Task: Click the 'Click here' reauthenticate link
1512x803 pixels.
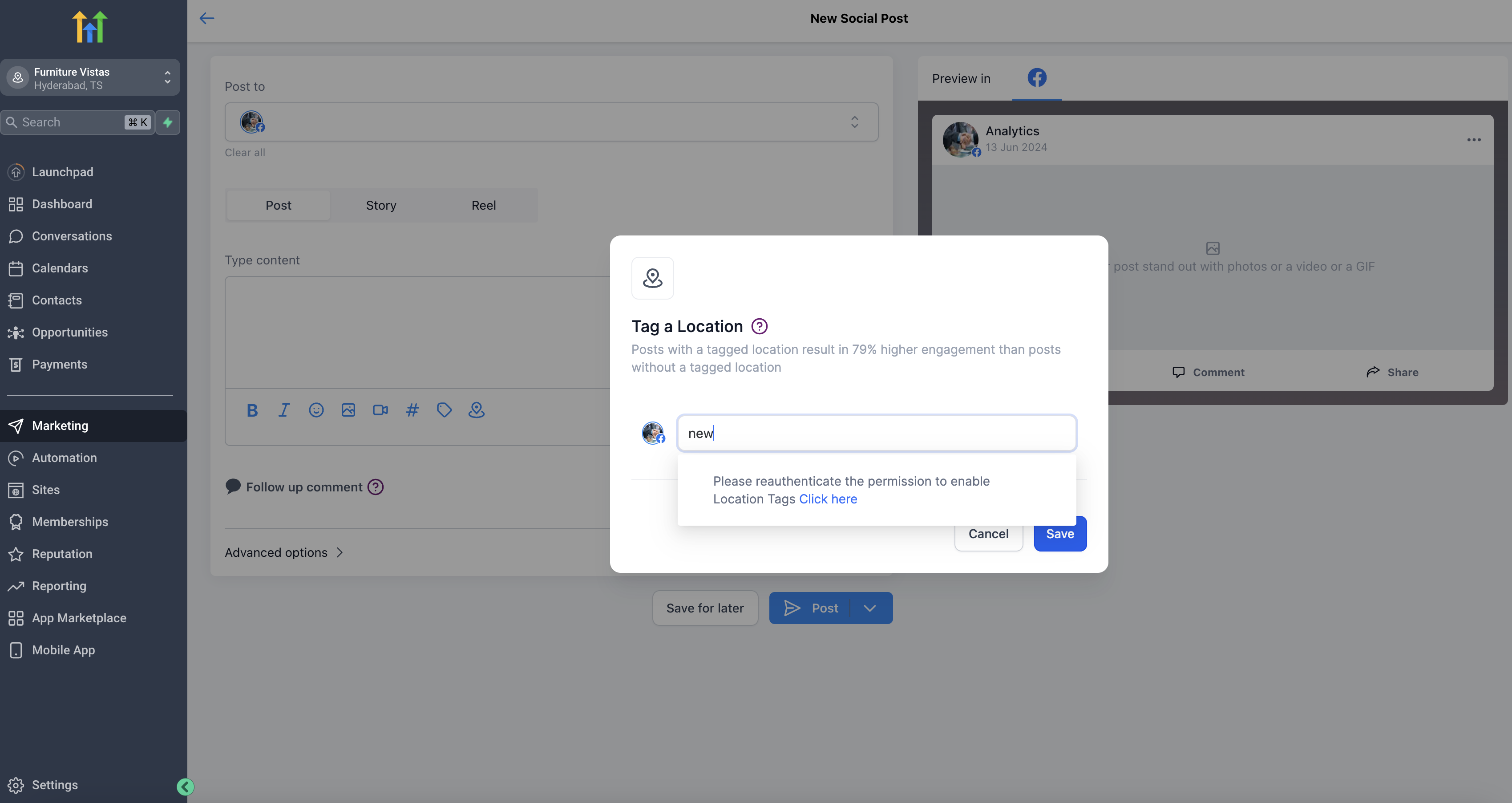Action: click(828, 499)
